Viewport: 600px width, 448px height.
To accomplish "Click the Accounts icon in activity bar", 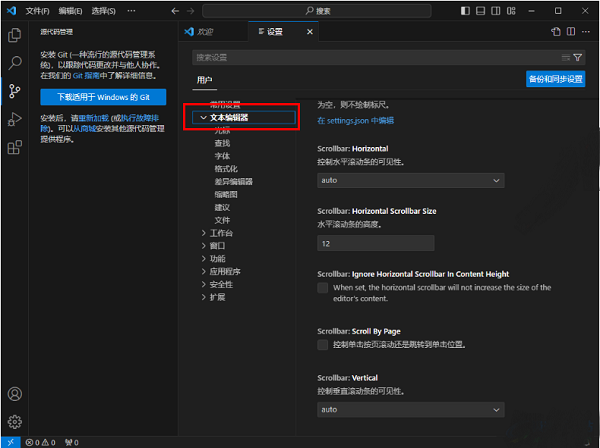I will point(15,395).
